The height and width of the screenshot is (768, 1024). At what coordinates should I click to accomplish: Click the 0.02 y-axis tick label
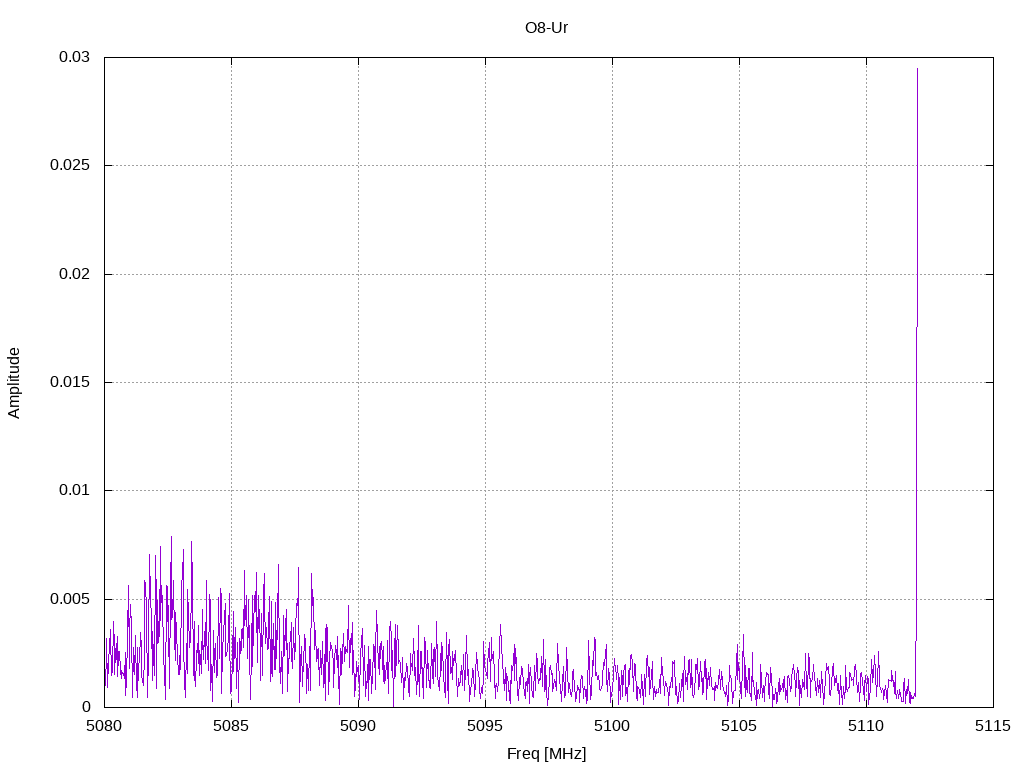coord(74,274)
